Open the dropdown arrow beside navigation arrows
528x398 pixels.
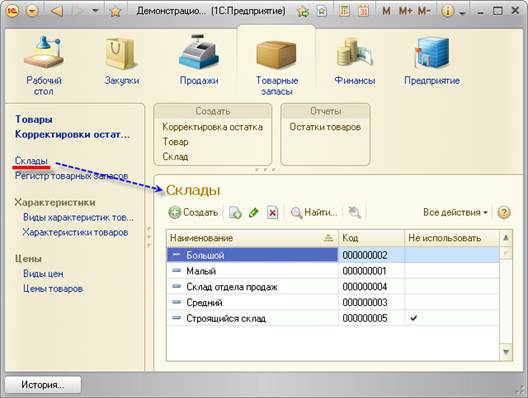[96, 11]
